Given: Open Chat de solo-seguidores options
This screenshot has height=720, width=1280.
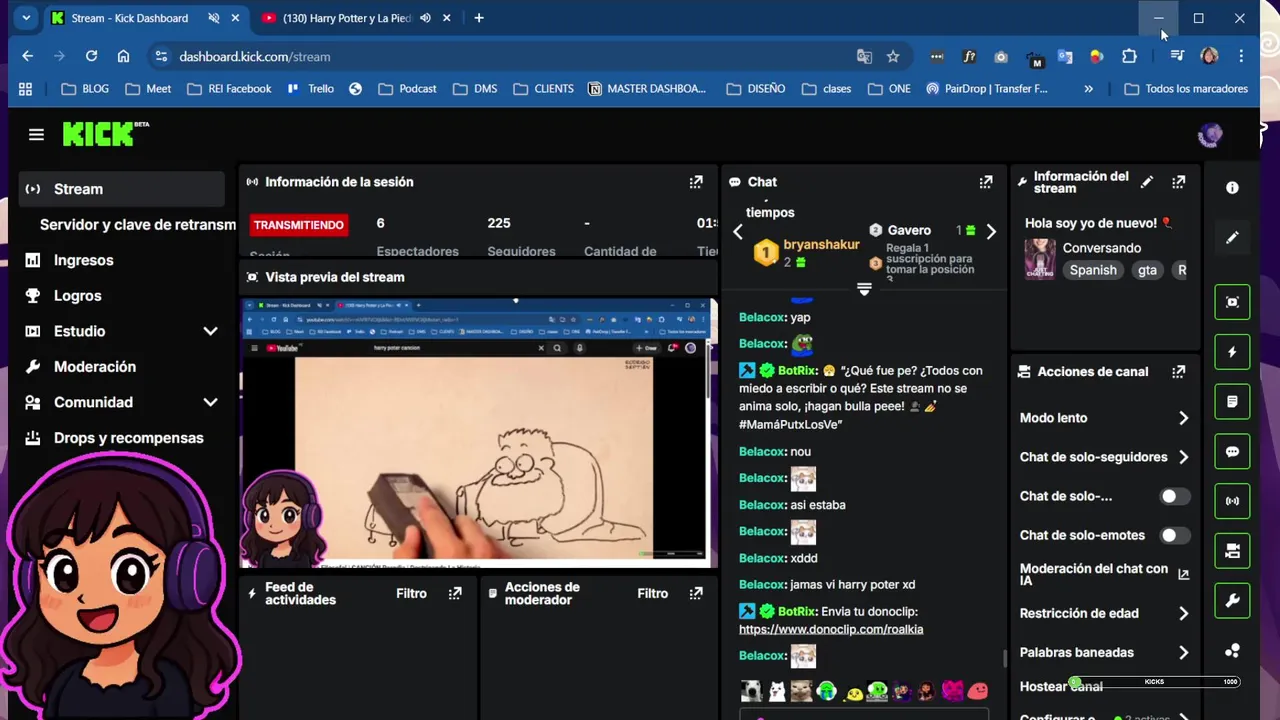Looking at the screenshot, I should click(x=1105, y=457).
